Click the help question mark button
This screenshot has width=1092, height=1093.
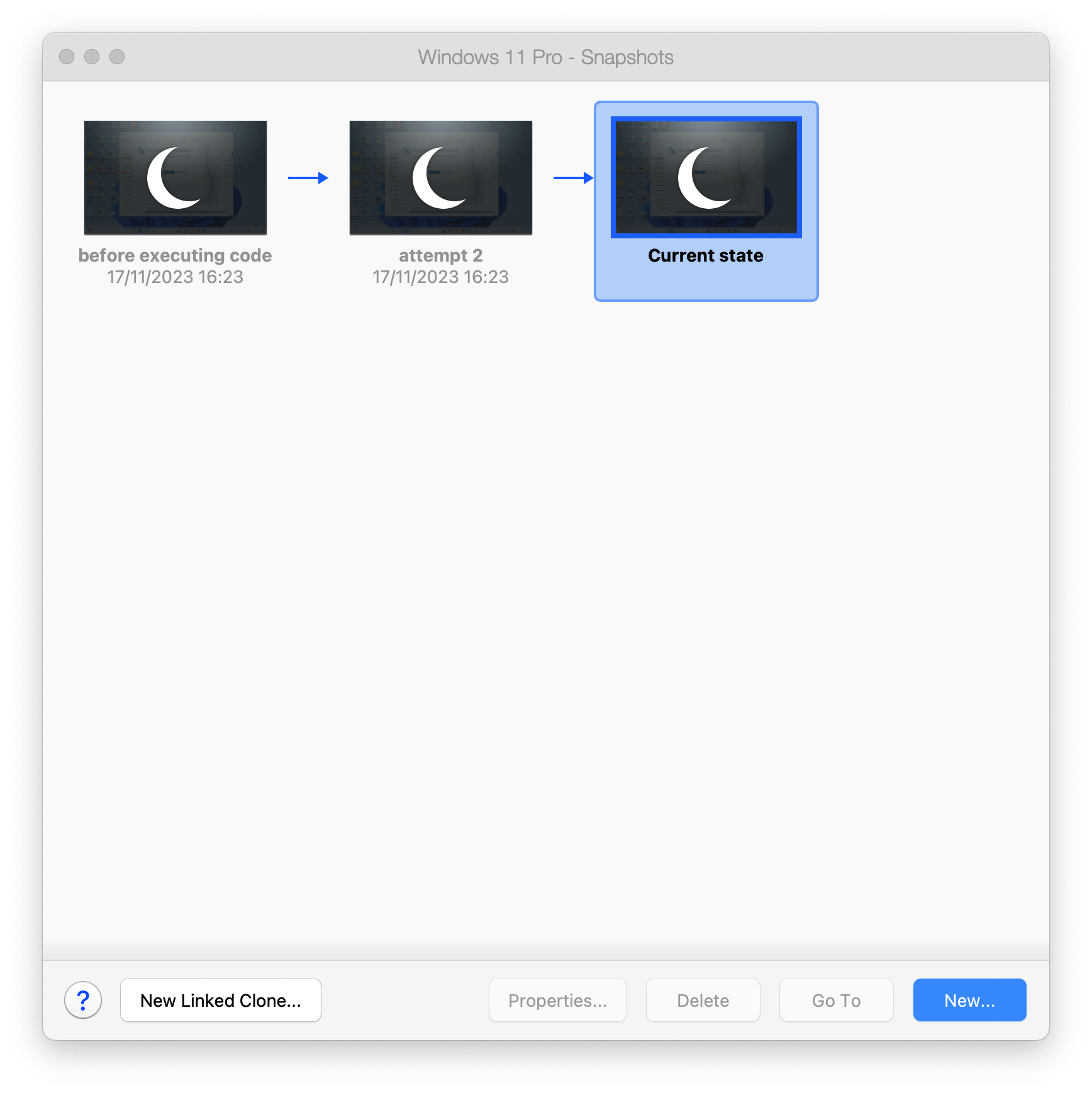pos(83,1000)
